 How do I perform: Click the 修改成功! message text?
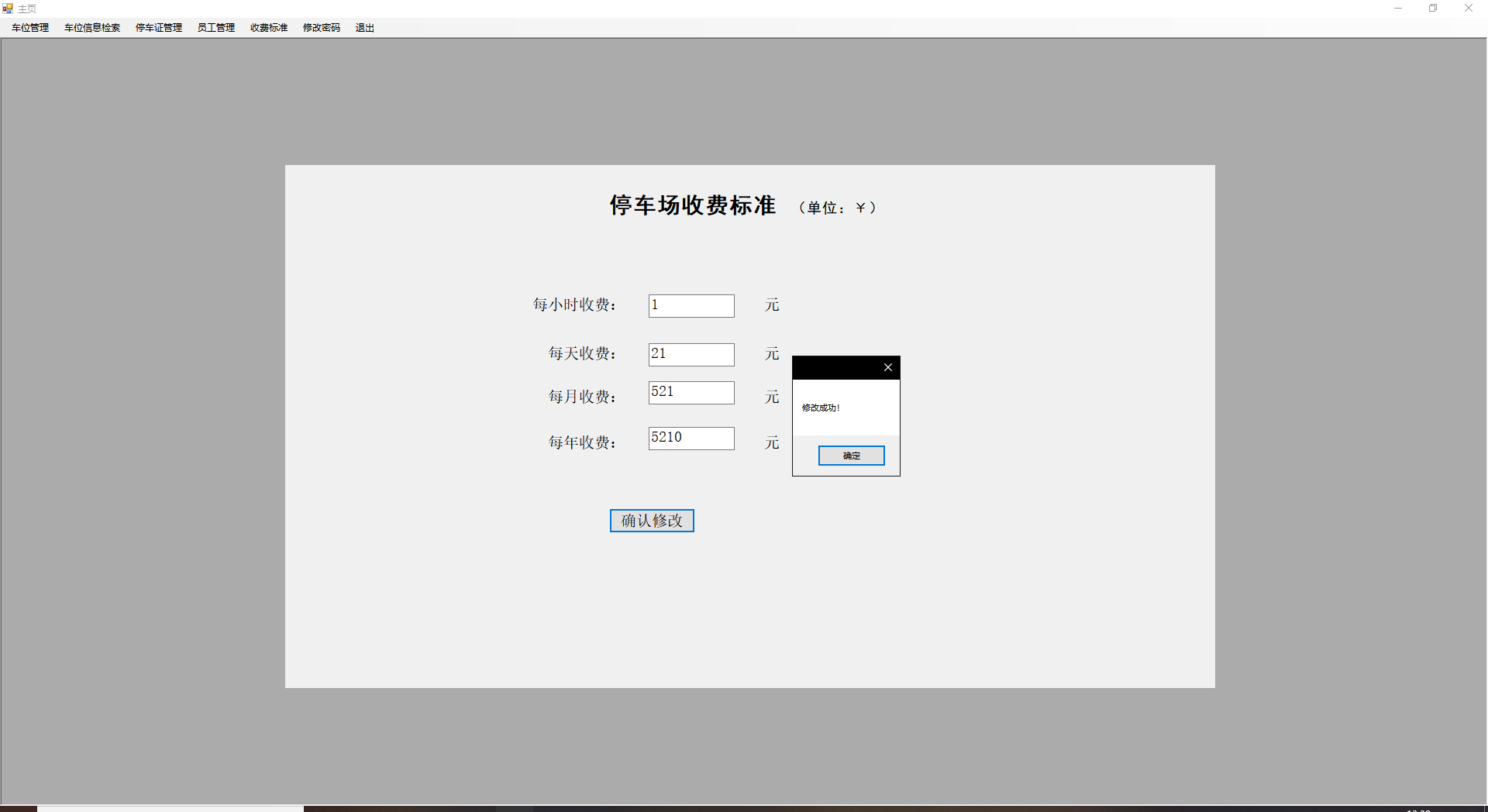click(821, 408)
